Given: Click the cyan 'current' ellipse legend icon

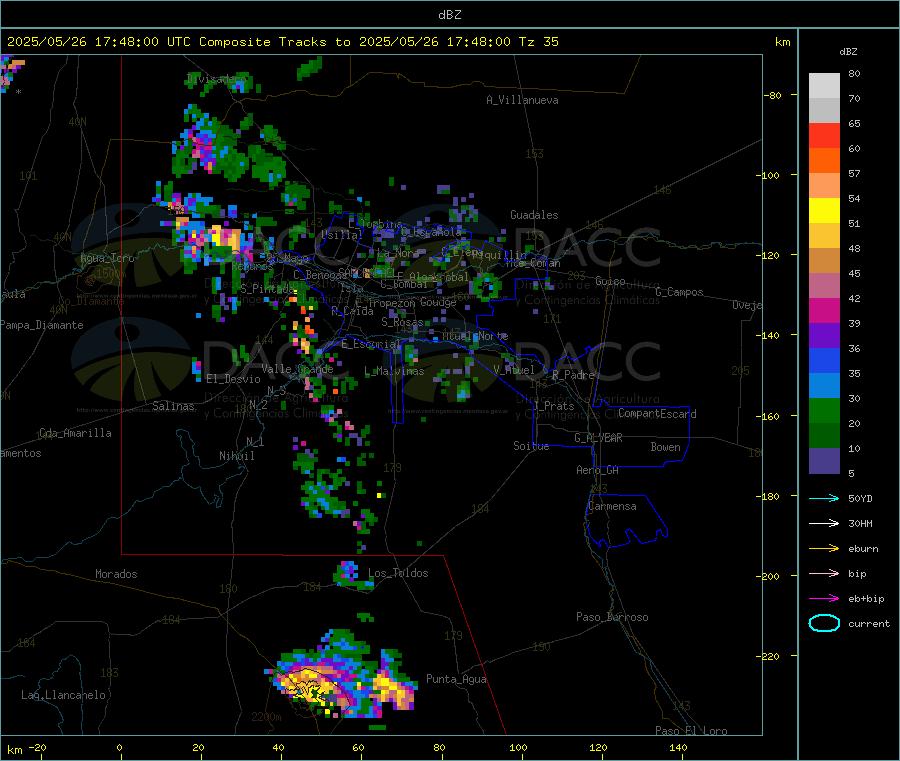Looking at the screenshot, I should click(824, 623).
